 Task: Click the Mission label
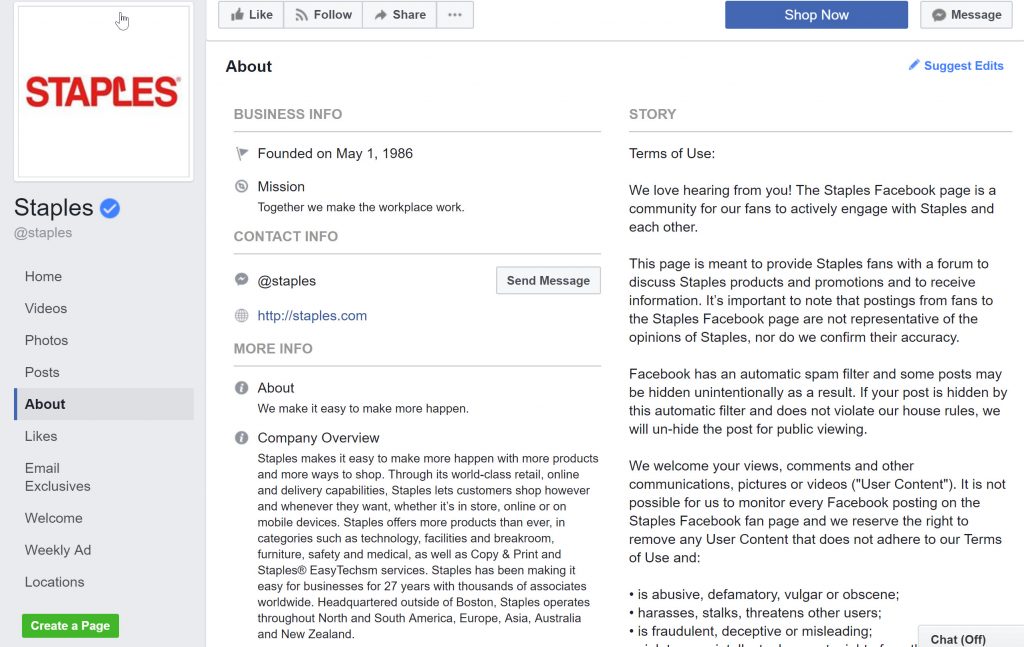[281, 186]
